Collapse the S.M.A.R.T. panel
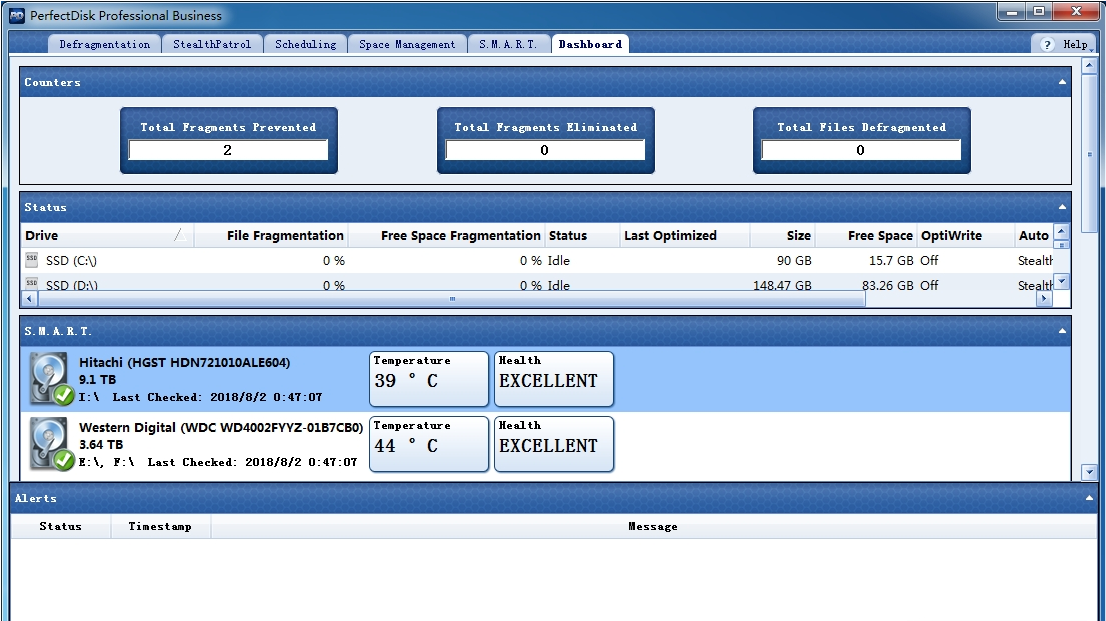 click(1060, 330)
